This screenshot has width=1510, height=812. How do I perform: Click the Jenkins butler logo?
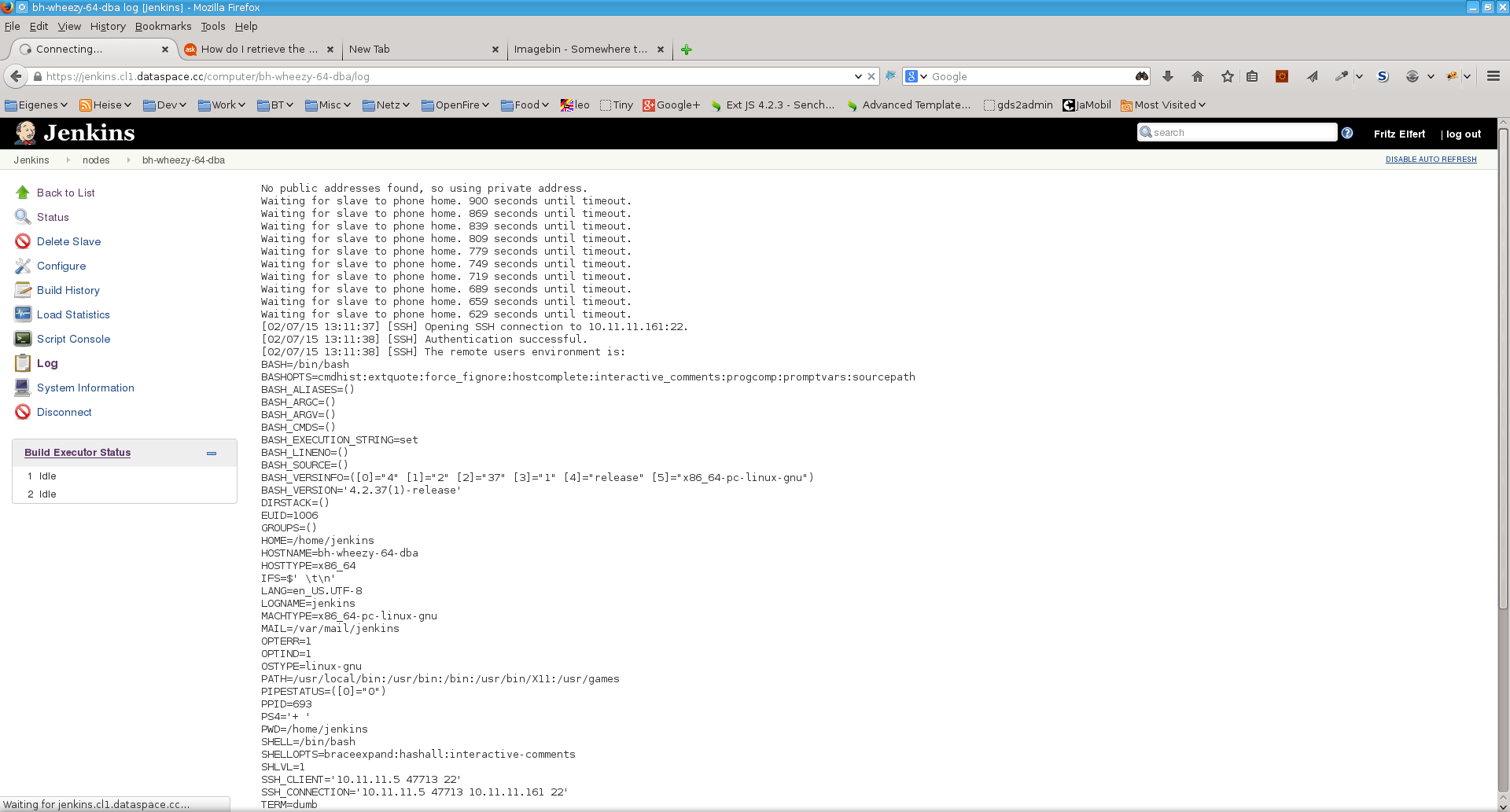pos(25,133)
